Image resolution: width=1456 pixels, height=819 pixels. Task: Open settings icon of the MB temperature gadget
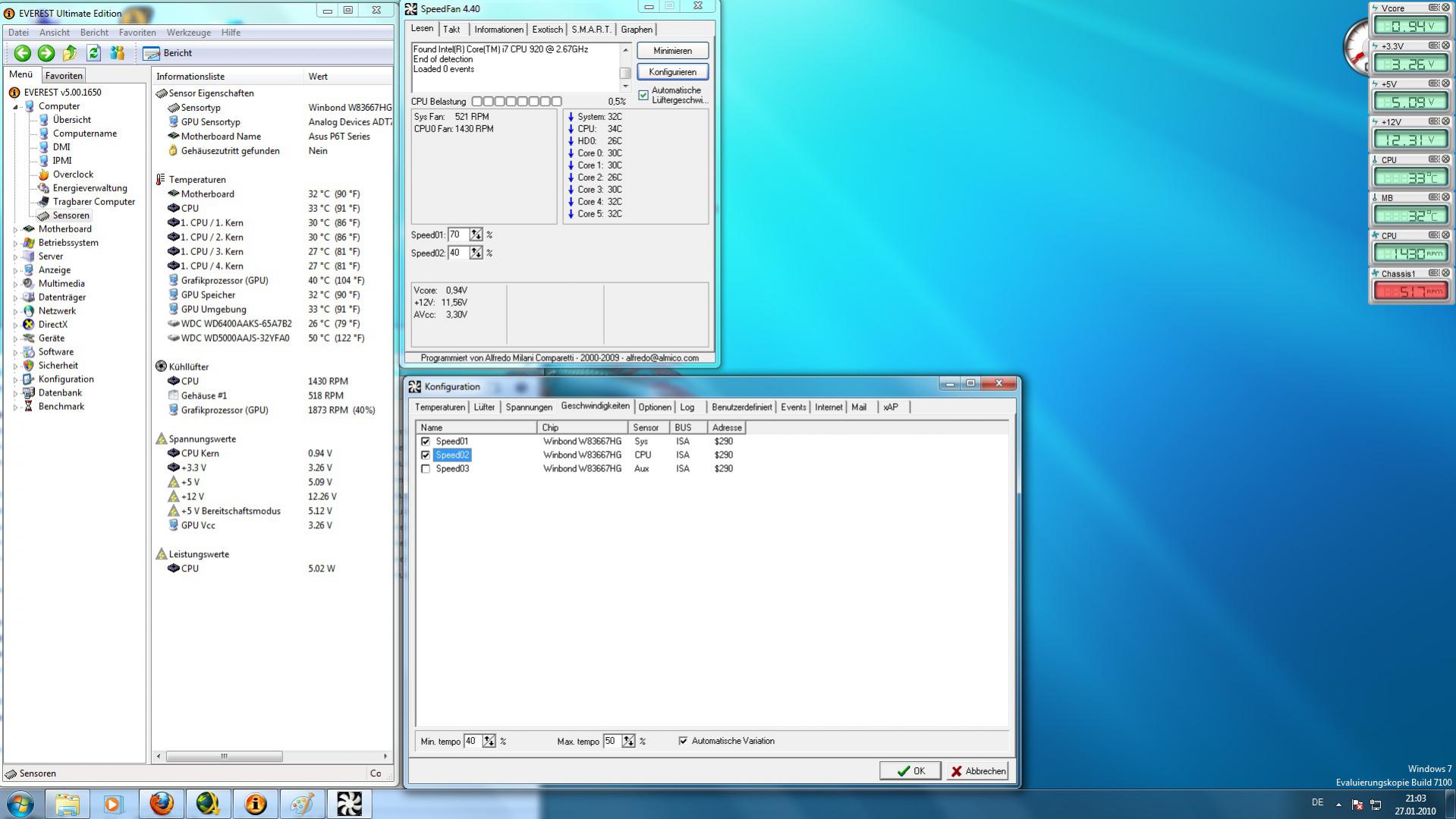point(1434,197)
